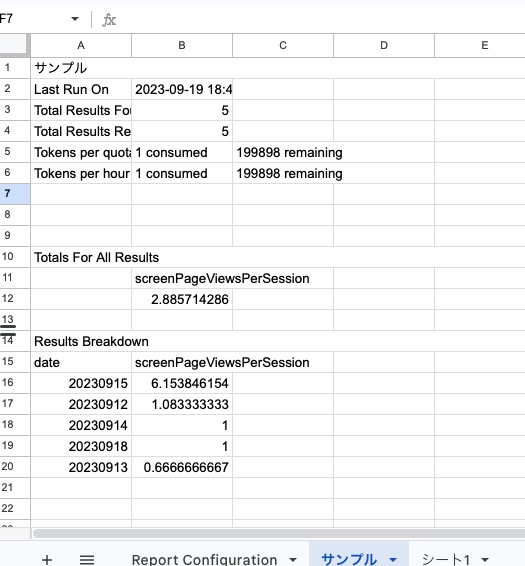Image resolution: width=525 pixels, height=566 pixels.
Task: Click '1 consumed' in row 6
Action: pos(182,173)
